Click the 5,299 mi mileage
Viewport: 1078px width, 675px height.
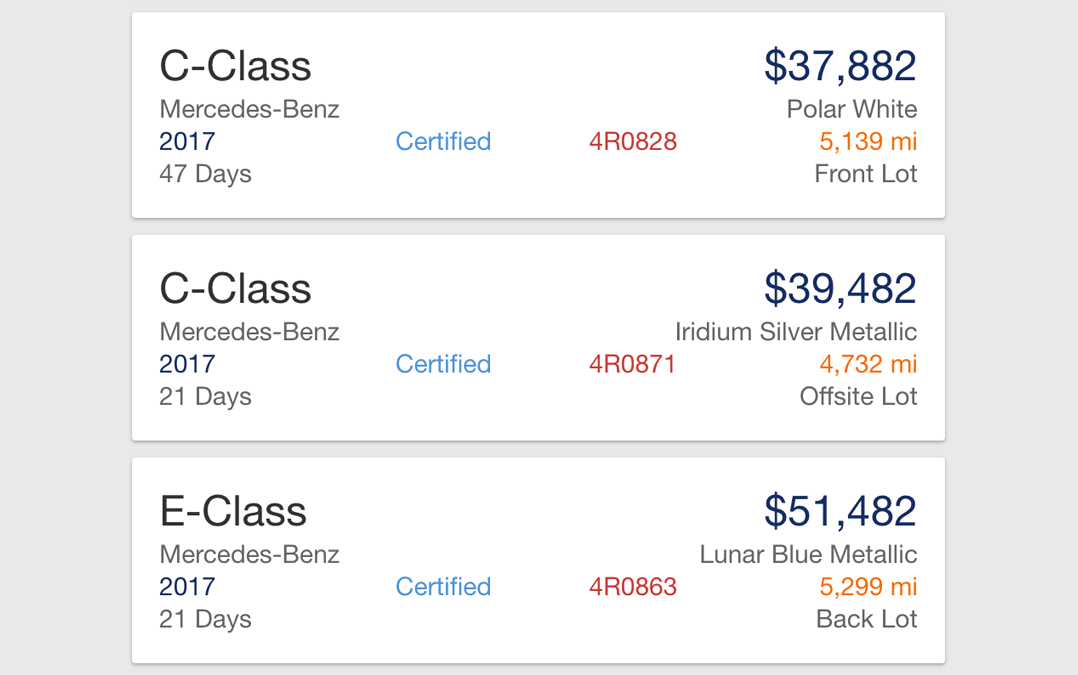868,587
